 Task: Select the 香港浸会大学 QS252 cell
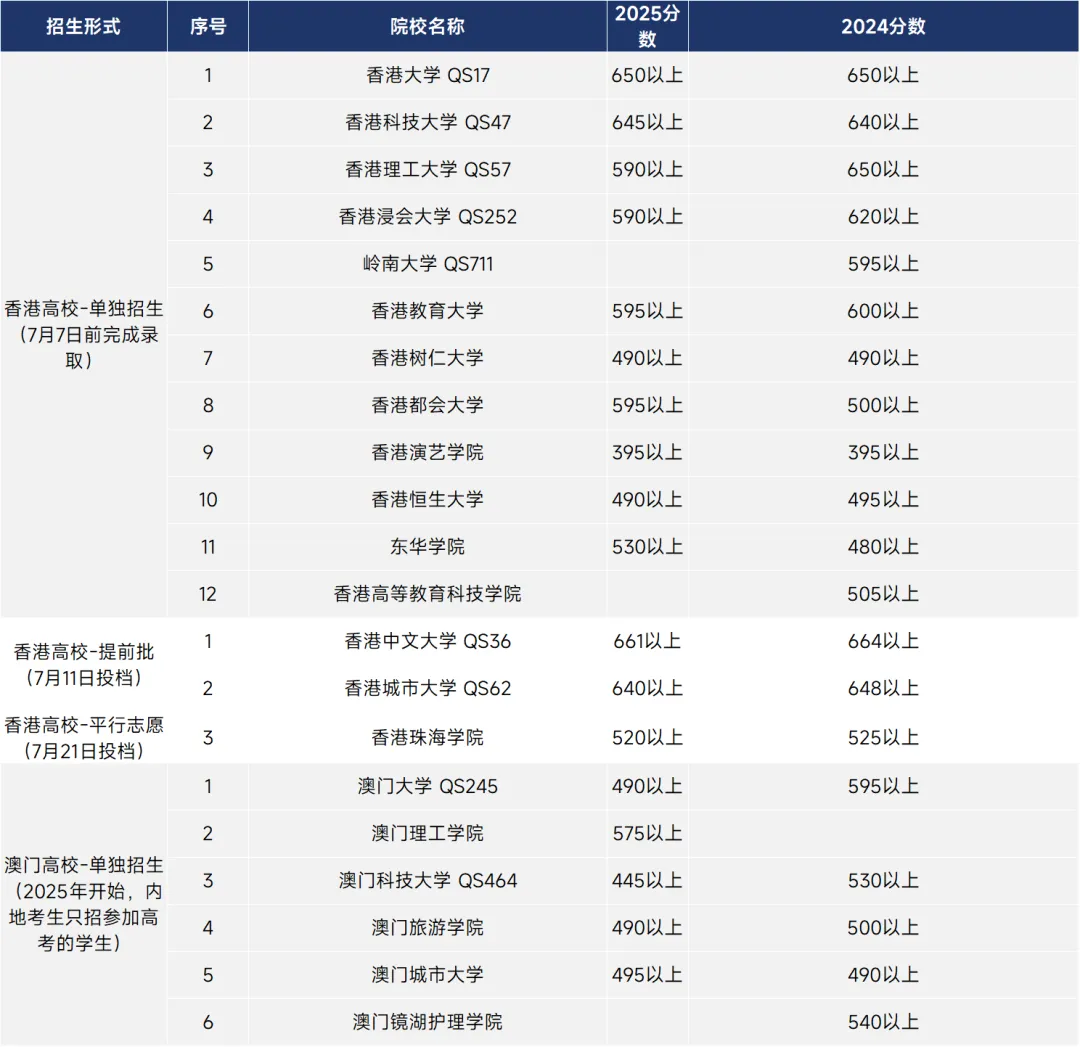(428, 217)
